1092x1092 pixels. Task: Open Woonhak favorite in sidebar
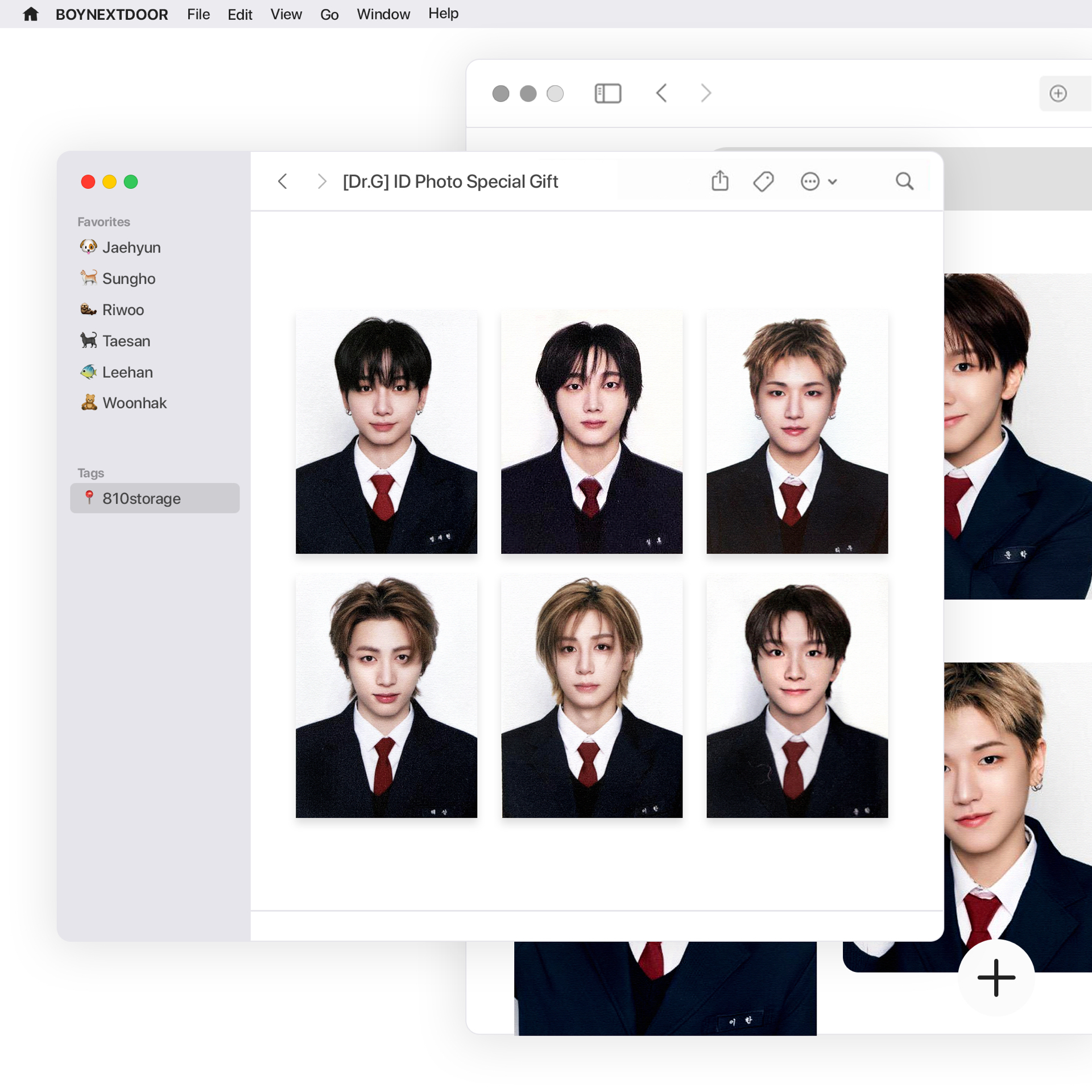point(134,403)
